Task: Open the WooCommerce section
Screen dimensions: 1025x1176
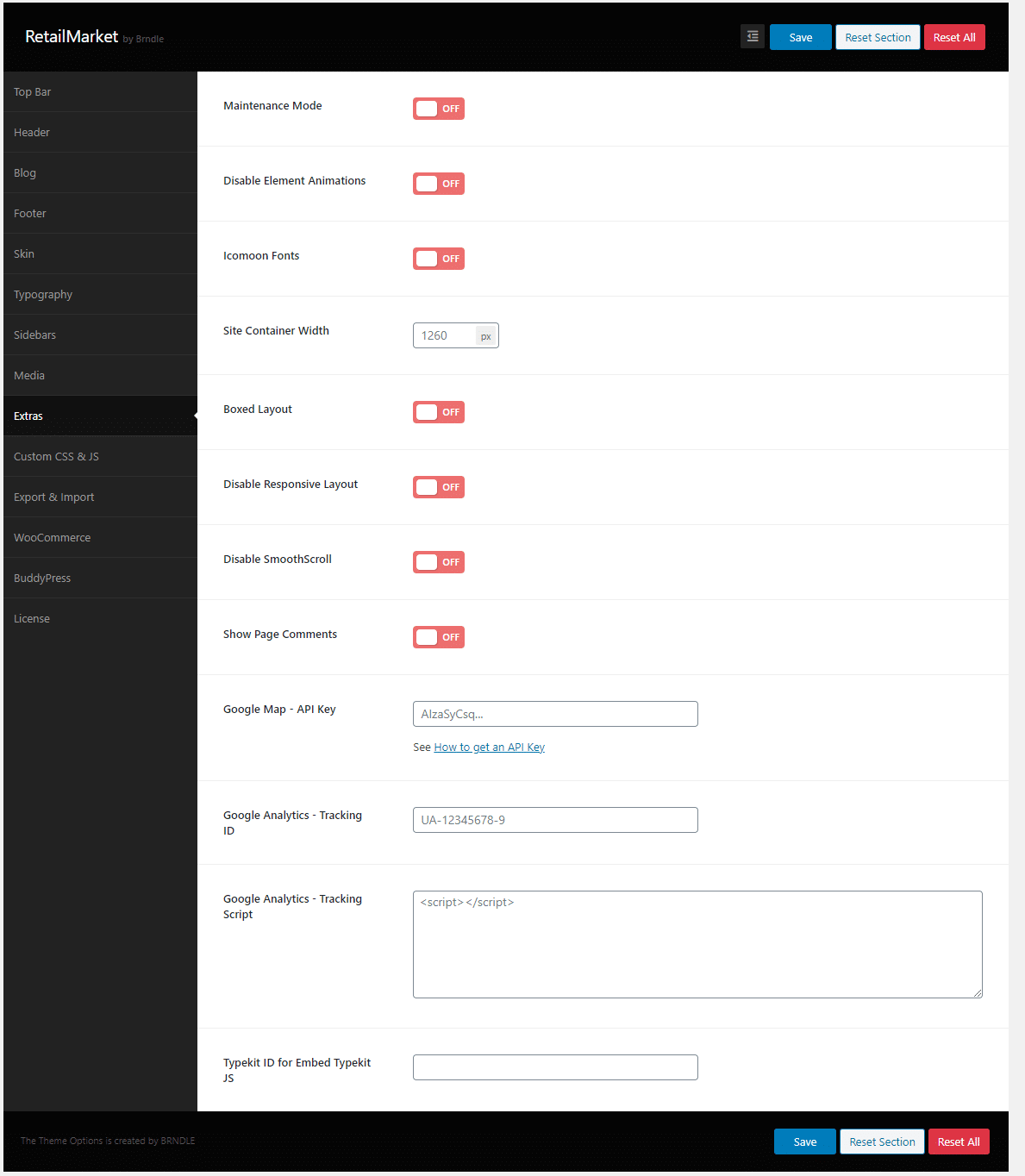Action: pyautogui.click(x=100, y=537)
